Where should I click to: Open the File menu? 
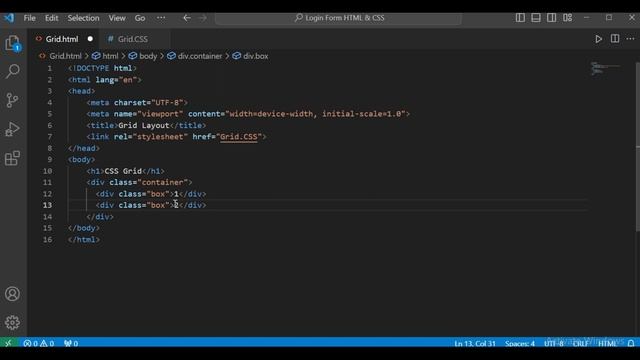point(29,18)
